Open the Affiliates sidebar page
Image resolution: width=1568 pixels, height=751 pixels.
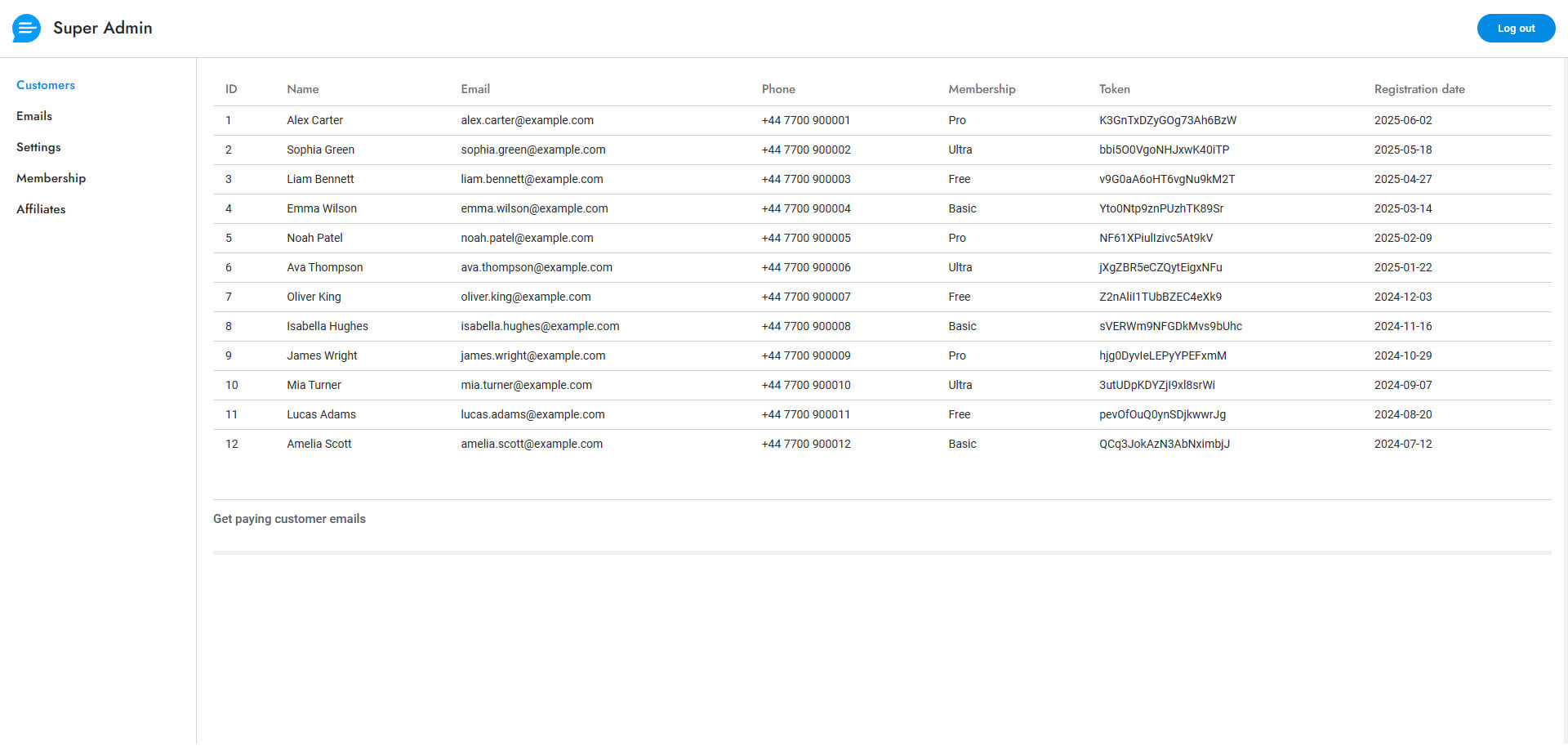pyautogui.click(x=41, y=209)
